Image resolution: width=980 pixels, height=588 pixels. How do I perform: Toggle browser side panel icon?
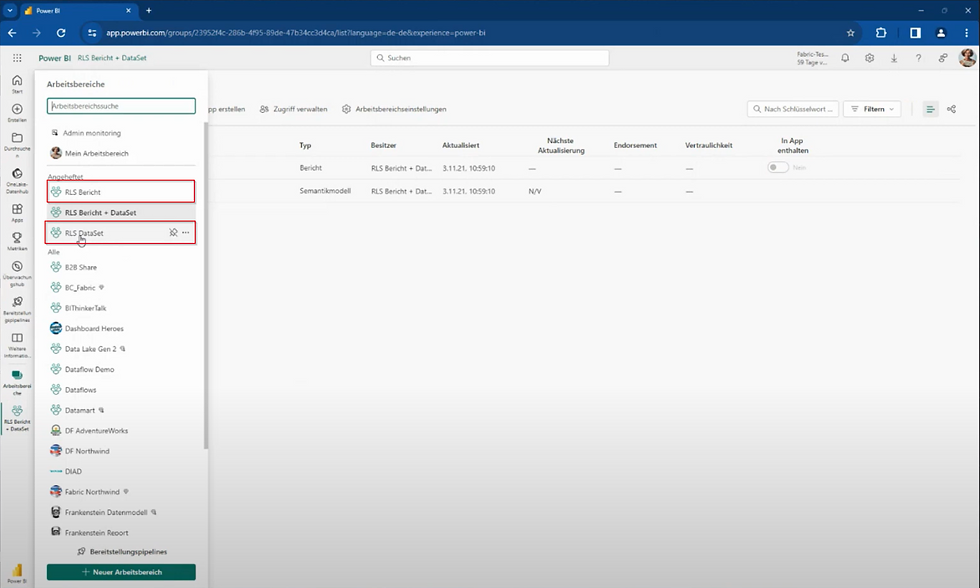click(915, 32)
